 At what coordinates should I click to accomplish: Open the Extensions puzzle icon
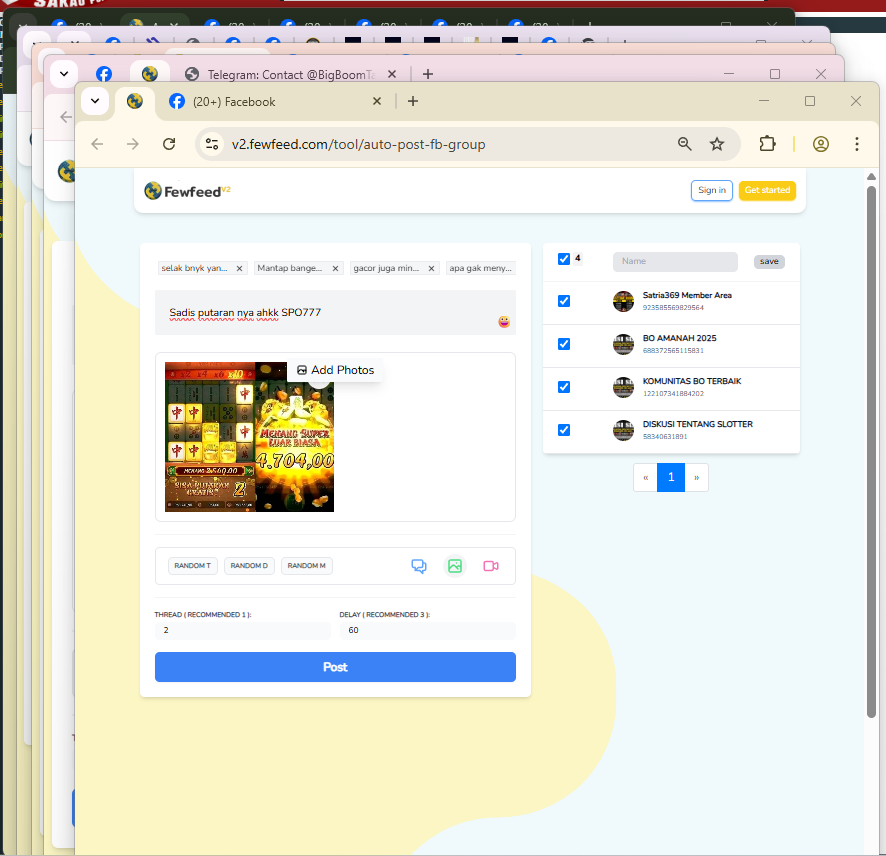[767, 144]
